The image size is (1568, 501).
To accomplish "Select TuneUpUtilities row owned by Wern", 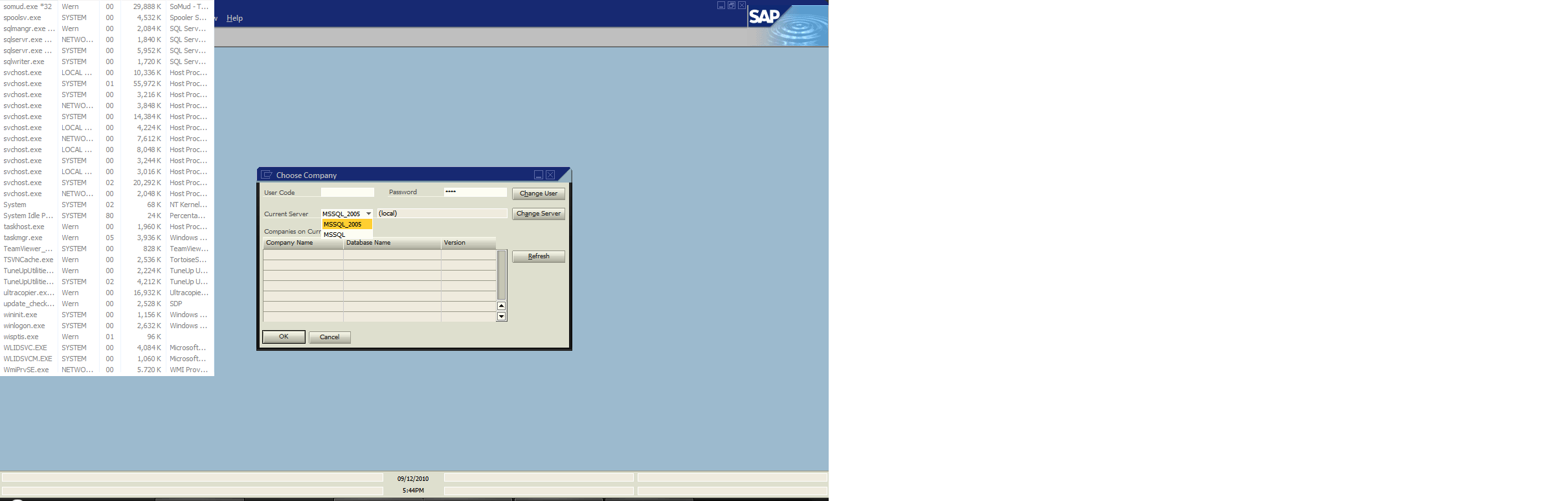I will [107, 271].
